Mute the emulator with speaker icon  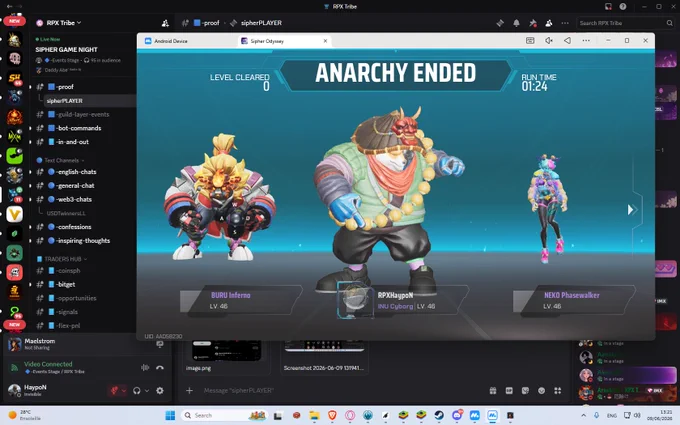point(549,40)
